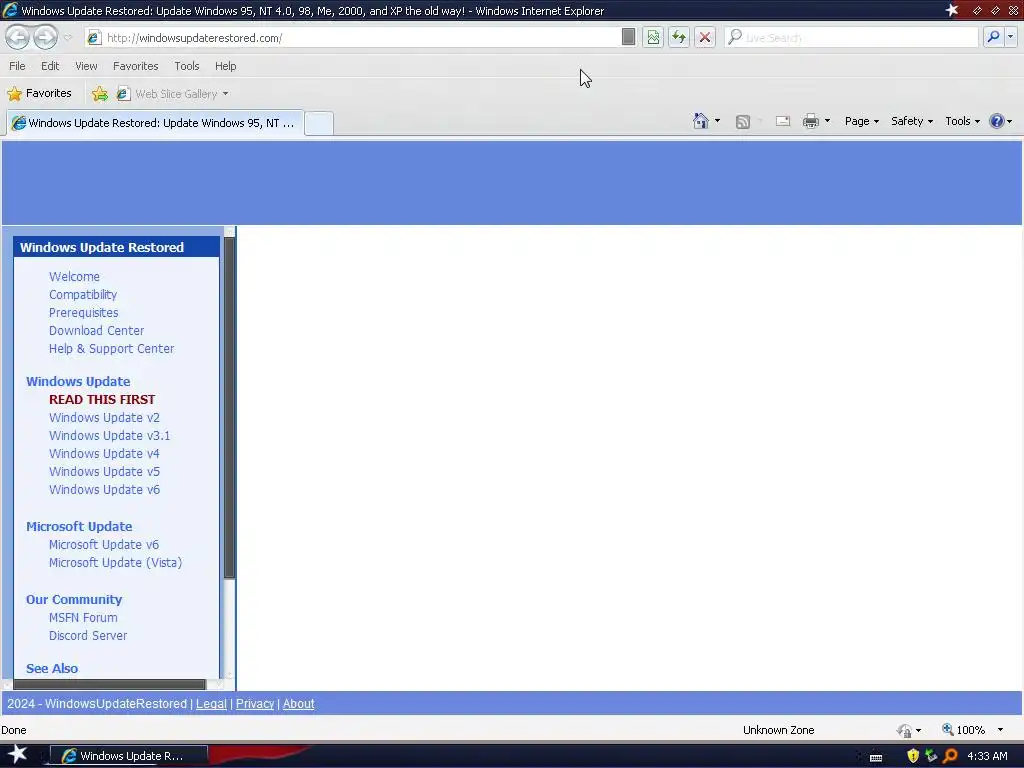Viewport: 1024px width, 768px height.
Task: Open the Tools command bar dropdown
Action: (x=962, y=121)
